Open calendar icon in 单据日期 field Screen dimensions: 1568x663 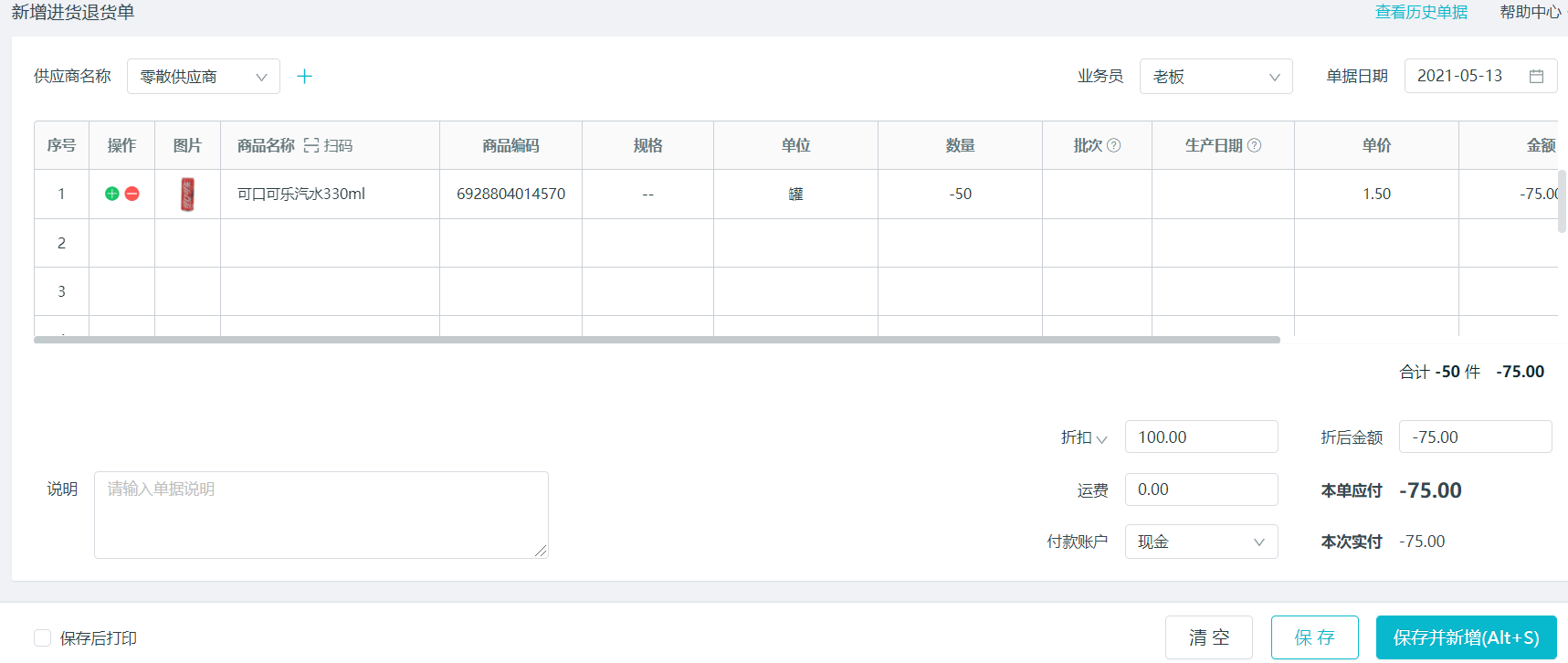[1536, 77]
